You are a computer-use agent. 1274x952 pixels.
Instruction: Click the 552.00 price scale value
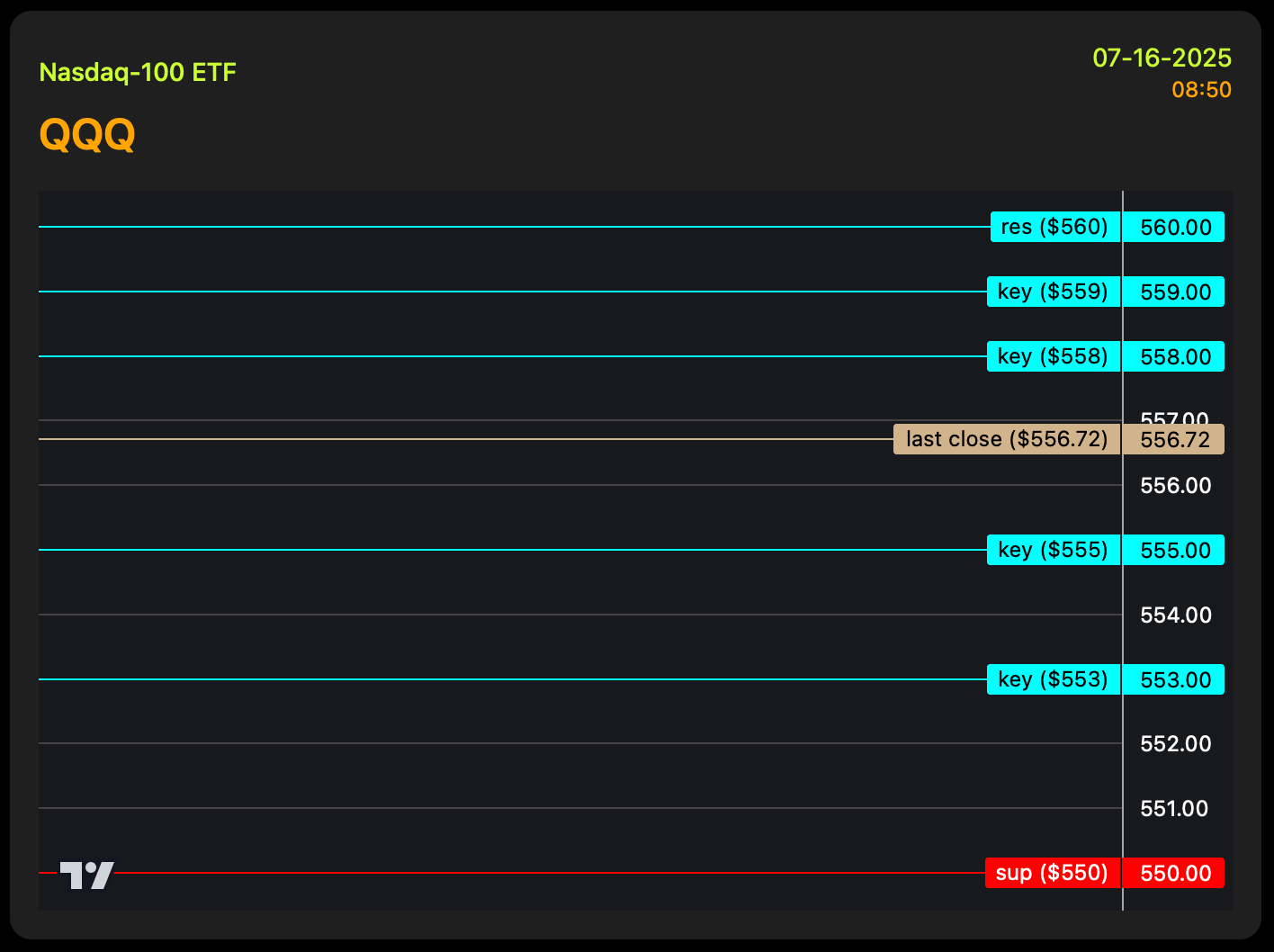click(1175, 743)
